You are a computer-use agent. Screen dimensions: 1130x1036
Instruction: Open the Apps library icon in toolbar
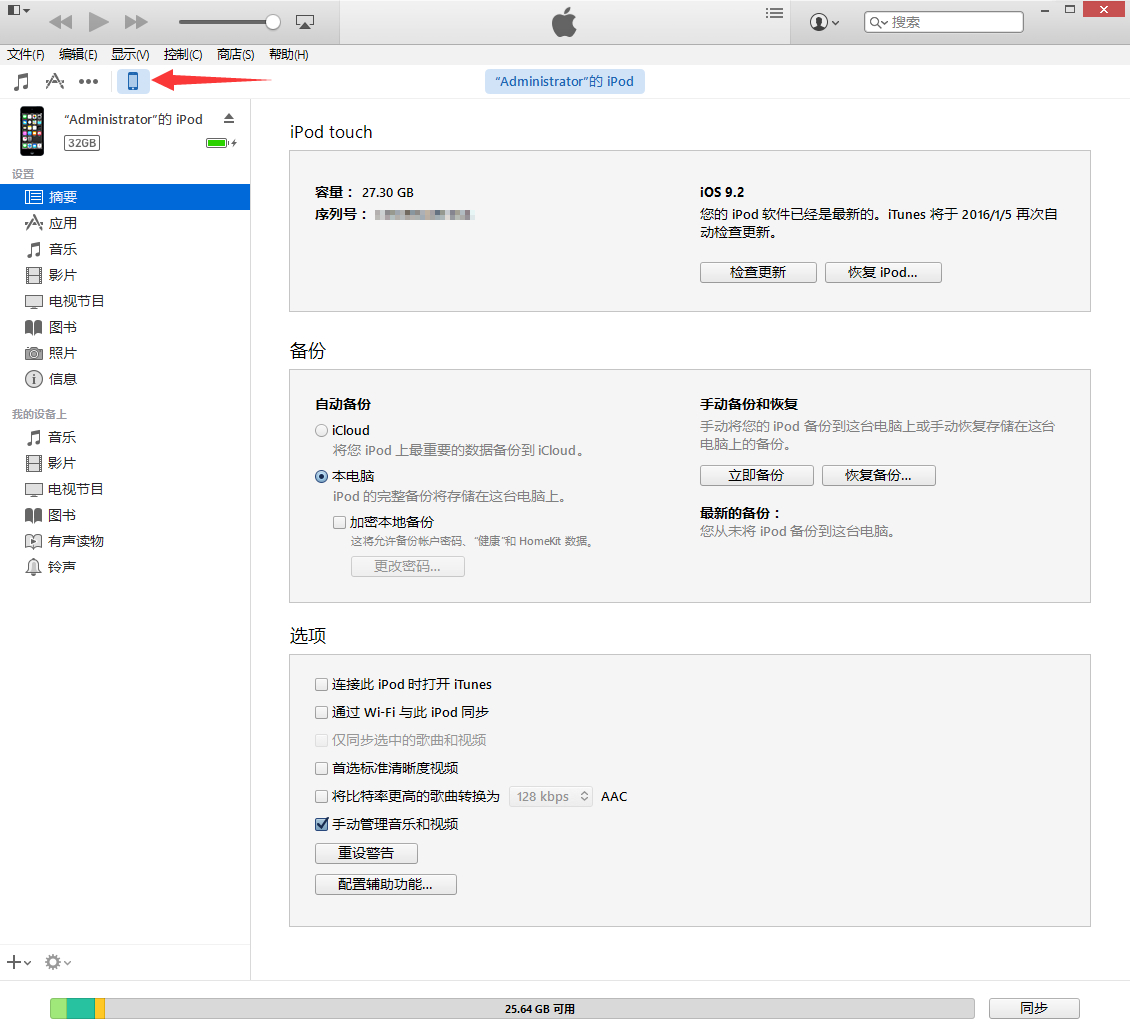coord(55,81)
